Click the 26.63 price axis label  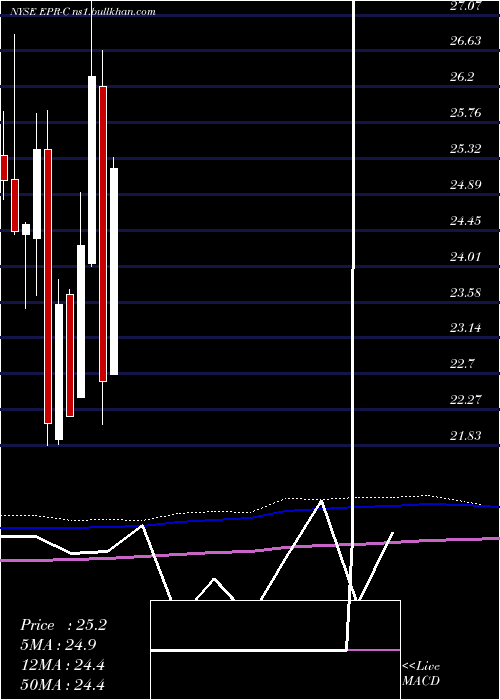coord(466,41)
